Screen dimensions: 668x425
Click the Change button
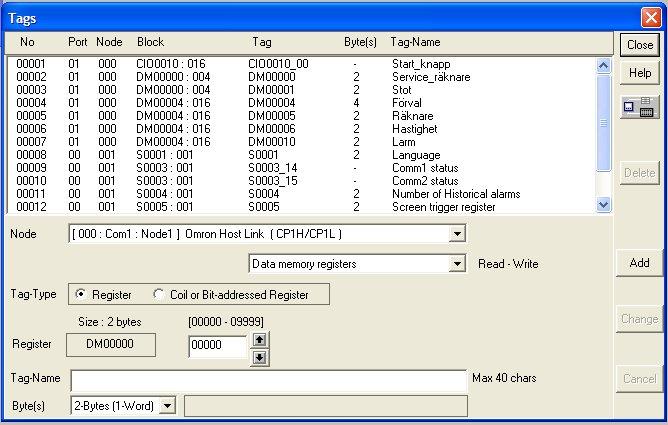click(639, 319)
